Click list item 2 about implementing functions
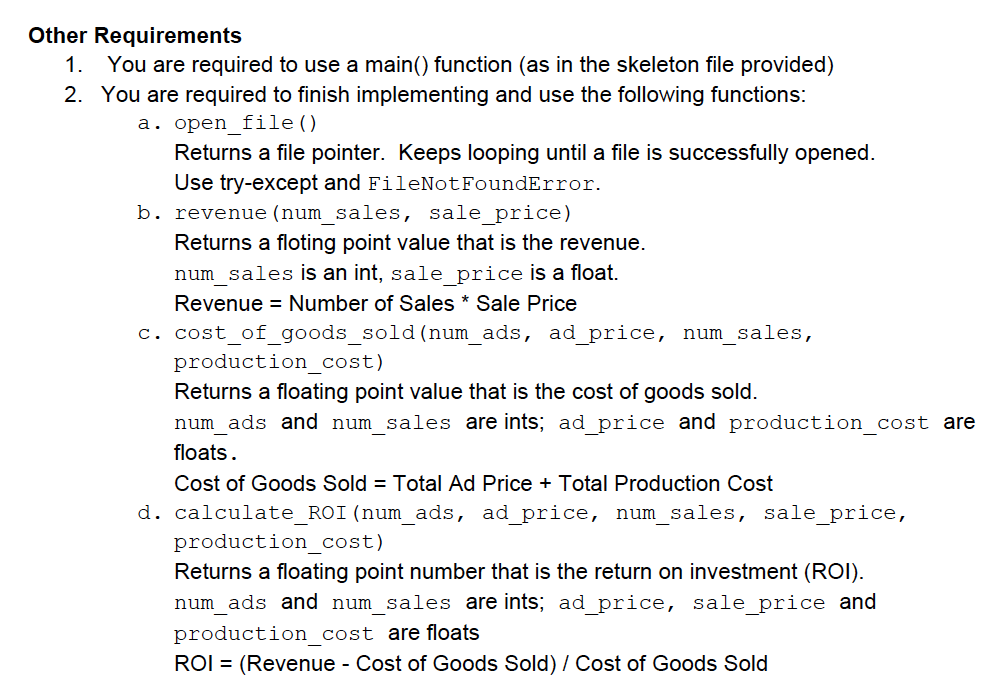This screenshot has height=697, width=988. click(435, 95)
